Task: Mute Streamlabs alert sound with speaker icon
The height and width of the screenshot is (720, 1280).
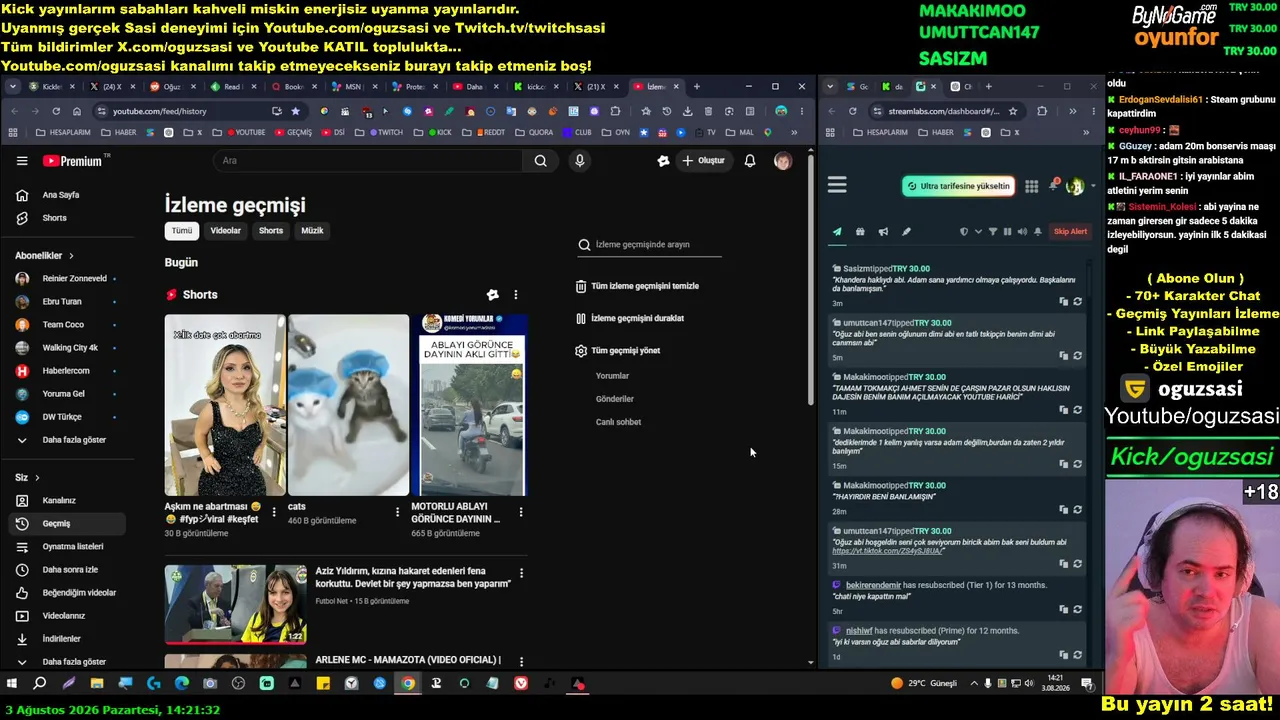Action: (1022, 232)
